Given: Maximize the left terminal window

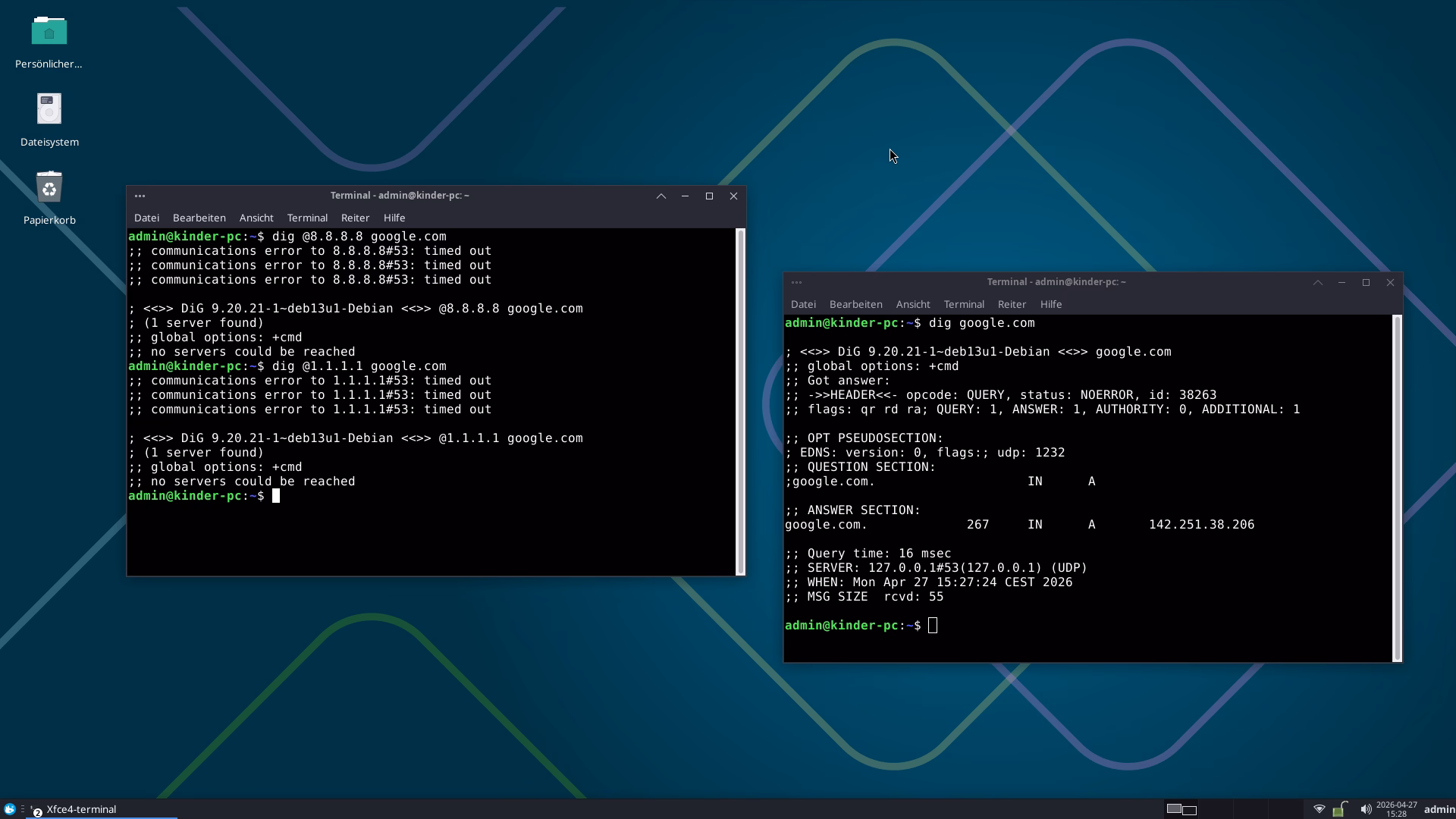Looking at the screenshot, I should [709, 196].
